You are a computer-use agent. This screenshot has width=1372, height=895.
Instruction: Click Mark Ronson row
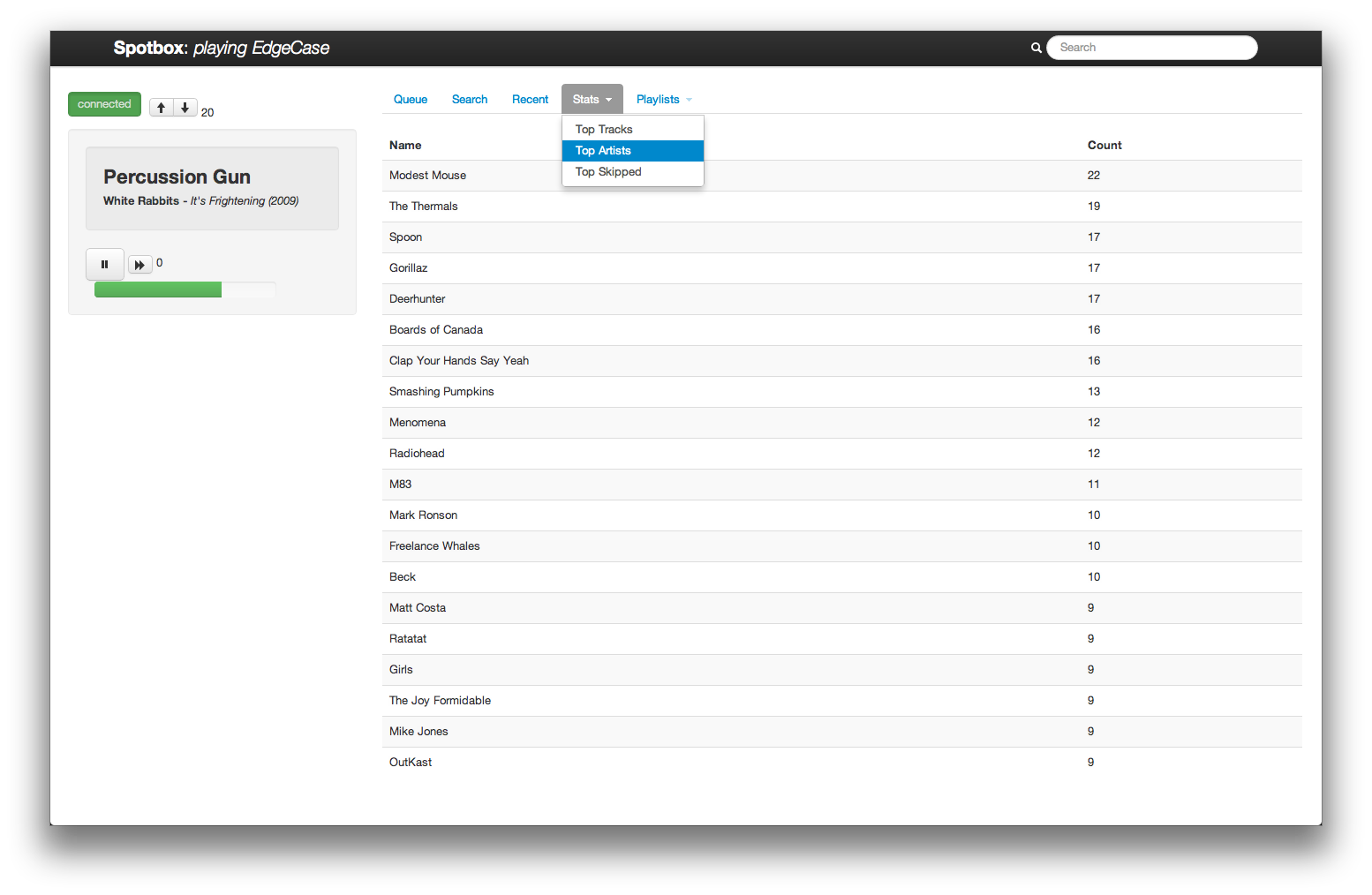point(841,515)
